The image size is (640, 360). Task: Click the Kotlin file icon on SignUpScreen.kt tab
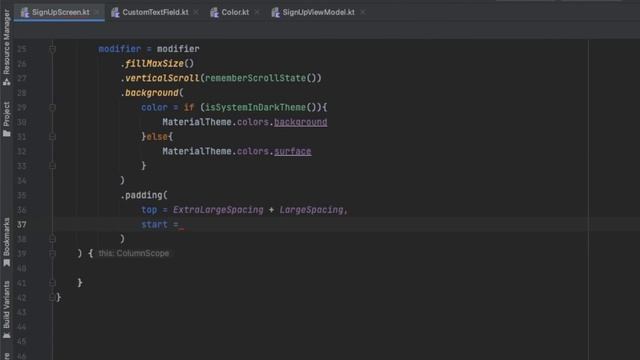25,13
